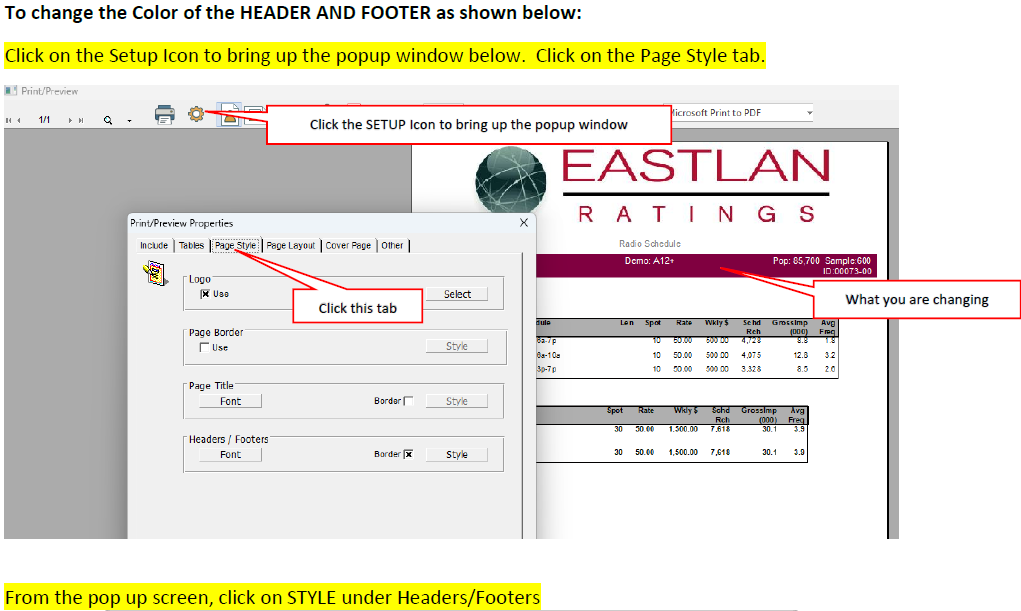This screenshot has width=1021, height=611.
Task: Go to previous page arrow
Action: click(x=20, y=121)
